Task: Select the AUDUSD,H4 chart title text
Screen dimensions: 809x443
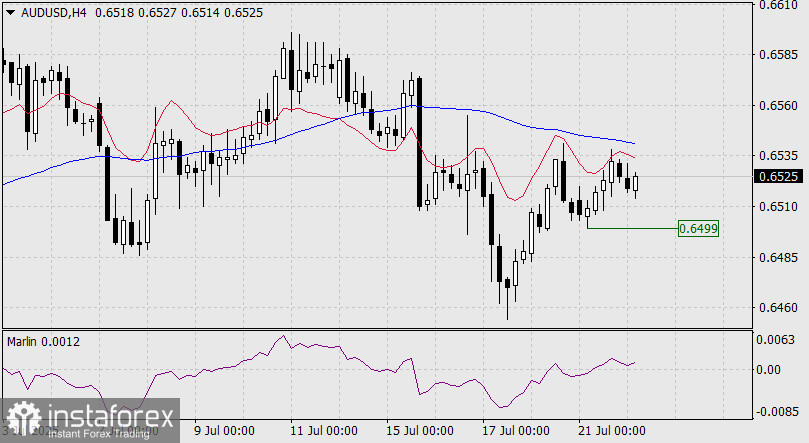Action: point(54,13)
